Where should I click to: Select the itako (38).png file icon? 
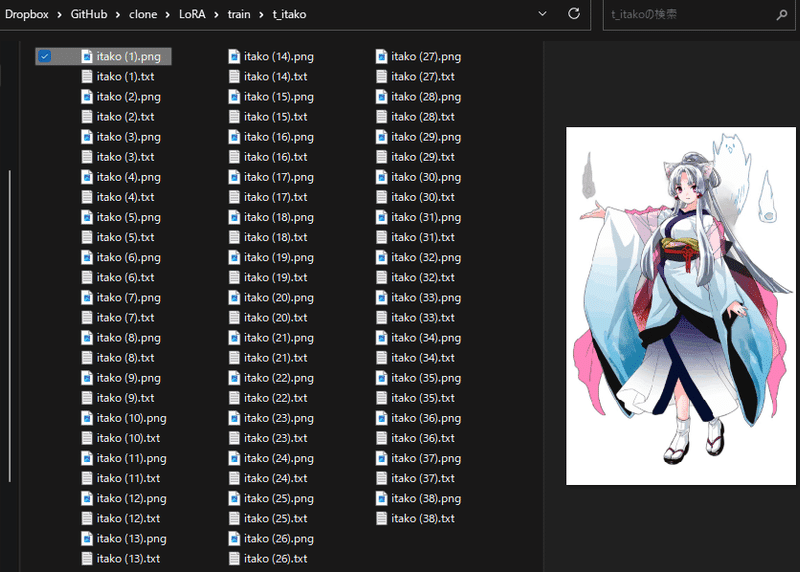382,498
